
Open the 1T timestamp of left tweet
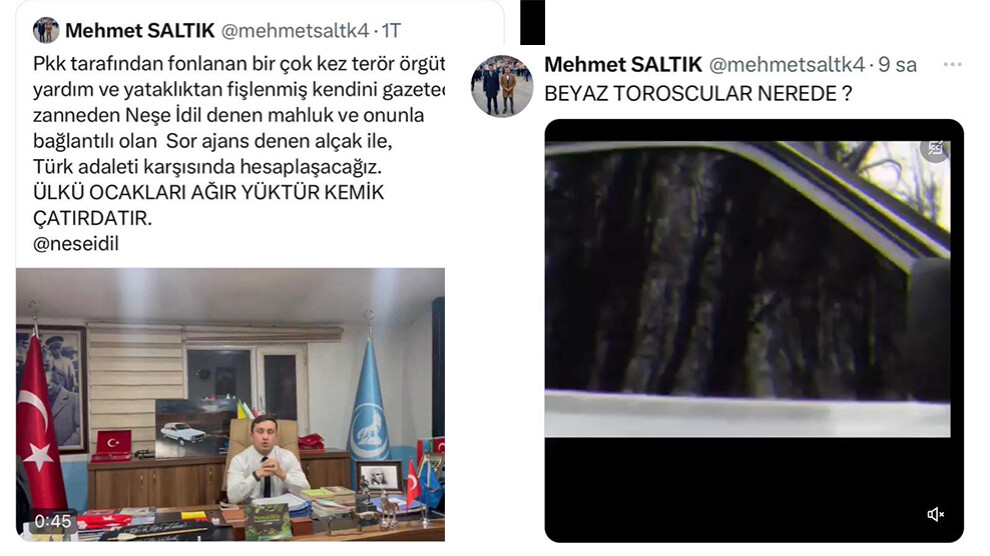point(391,30)
